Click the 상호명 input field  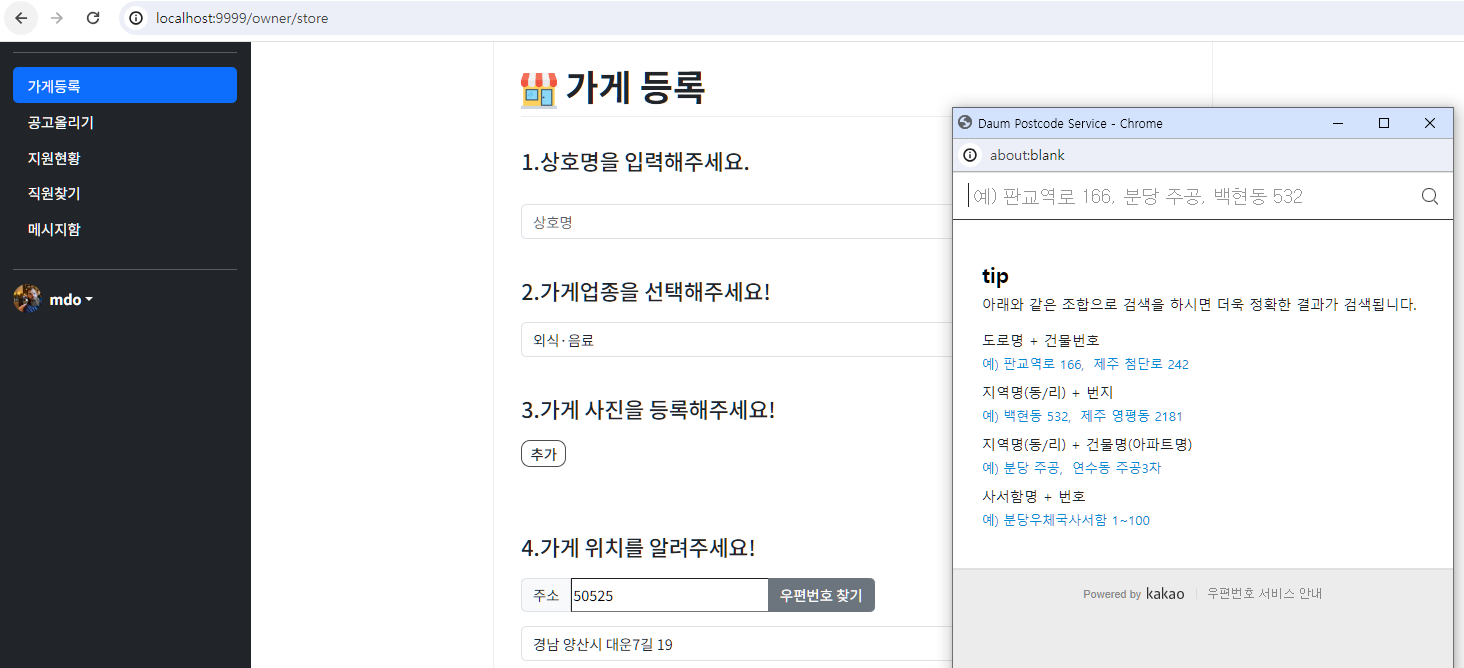click(x=736, y=222)
